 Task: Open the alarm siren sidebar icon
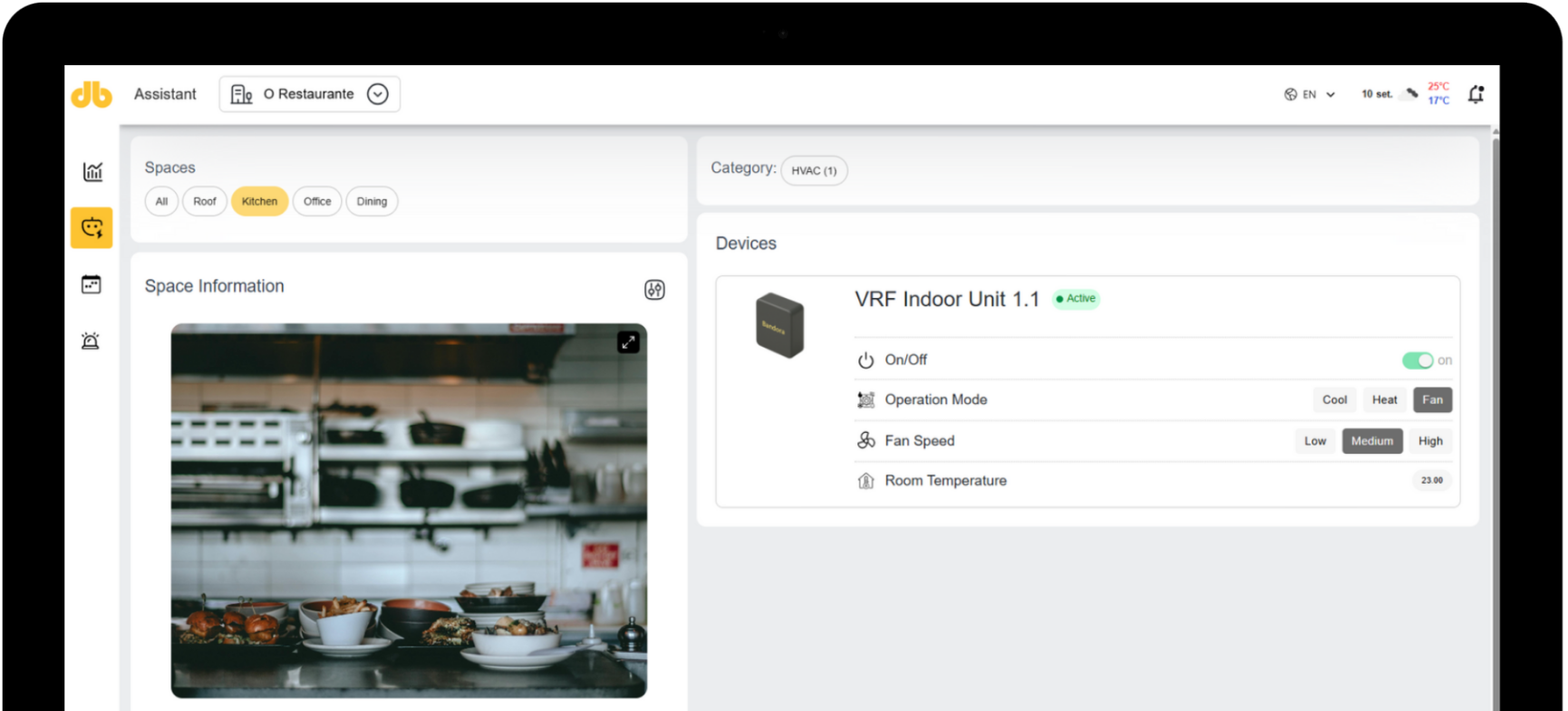pos(91,341)
